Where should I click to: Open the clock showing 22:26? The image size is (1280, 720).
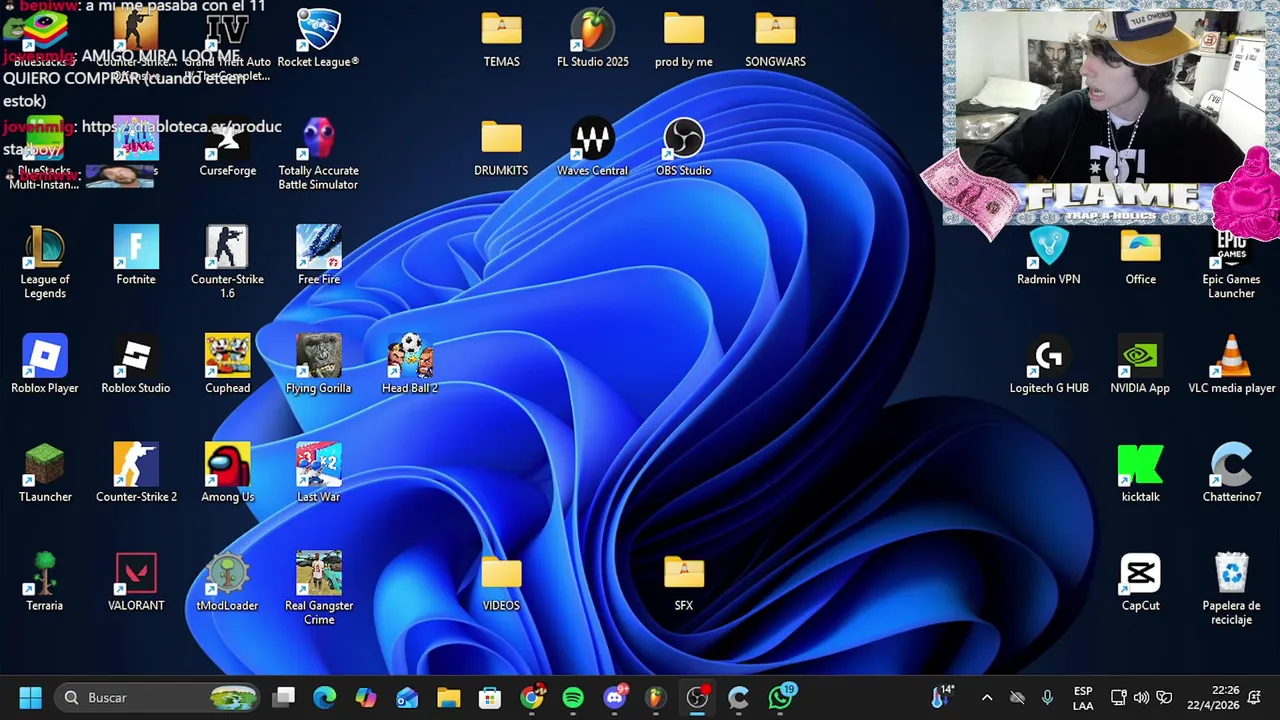[x=1213, y=697]
